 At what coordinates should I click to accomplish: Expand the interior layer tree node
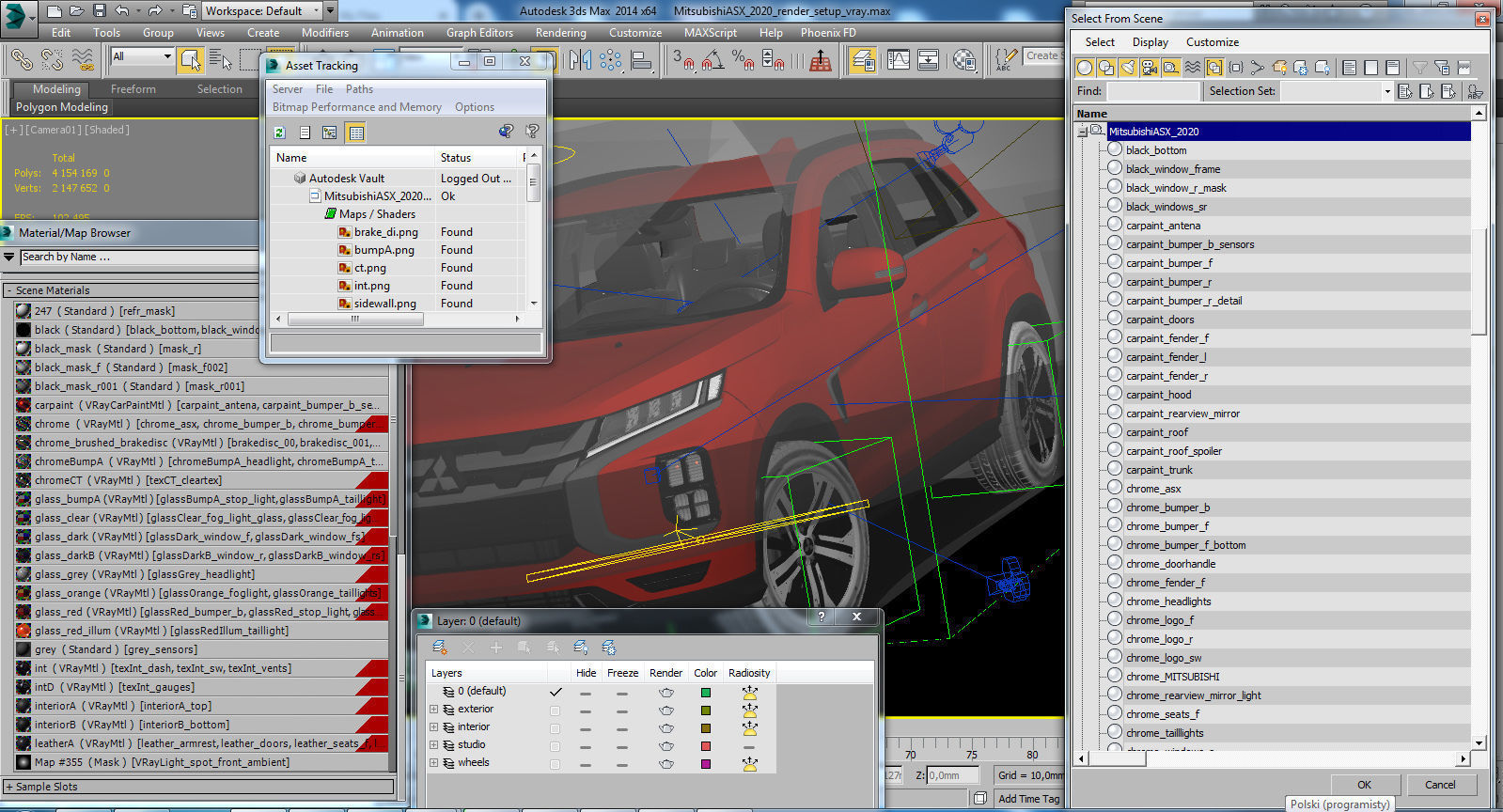click(x=433, y=727)
